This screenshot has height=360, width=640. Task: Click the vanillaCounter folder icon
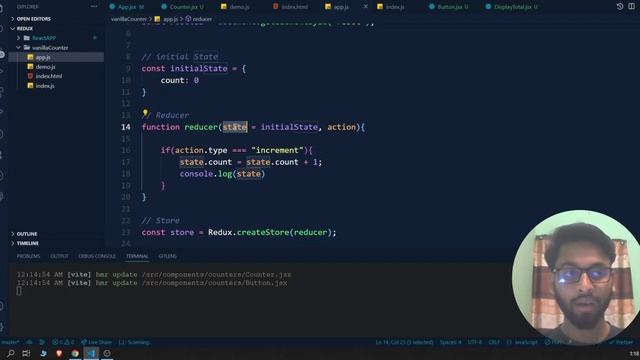click(x=27, y=48)
